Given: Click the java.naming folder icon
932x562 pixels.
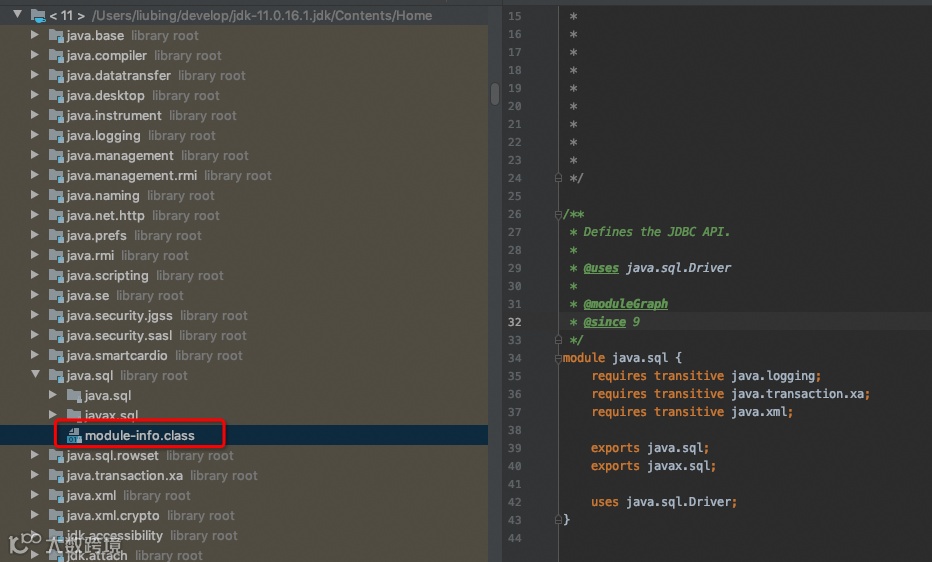Looking at the screenshot, I should (56, 195).
